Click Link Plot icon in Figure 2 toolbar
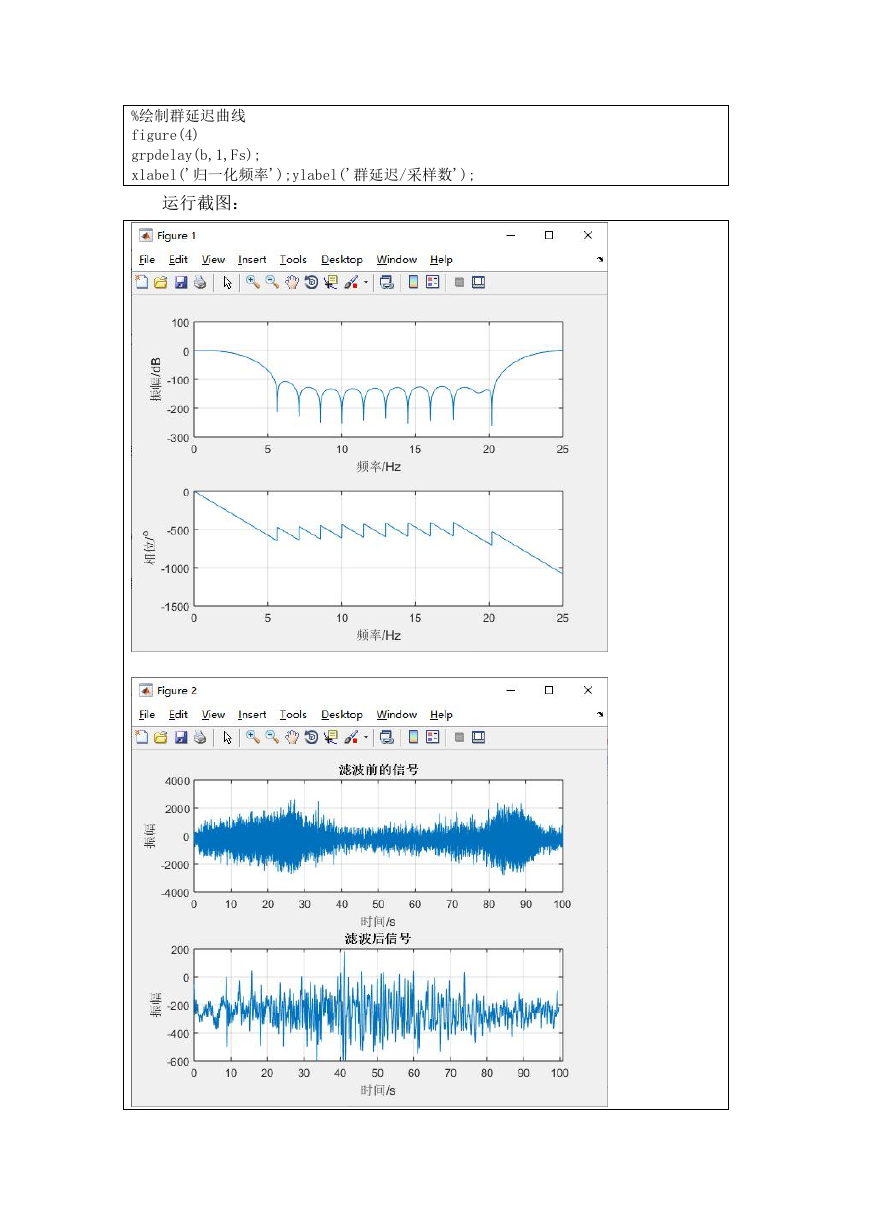 (x=386, y=737)
